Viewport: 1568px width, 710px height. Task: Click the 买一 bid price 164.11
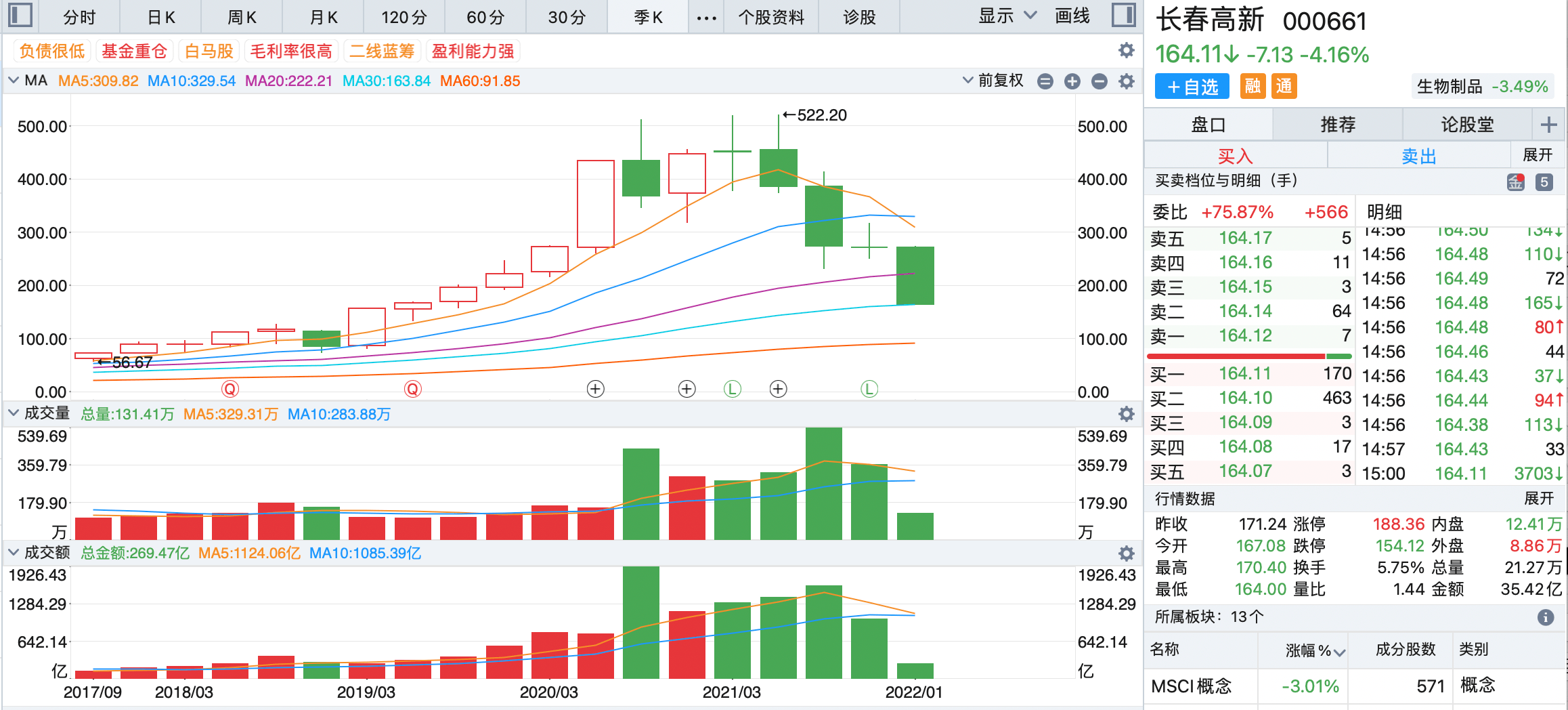pos(1245,374)
